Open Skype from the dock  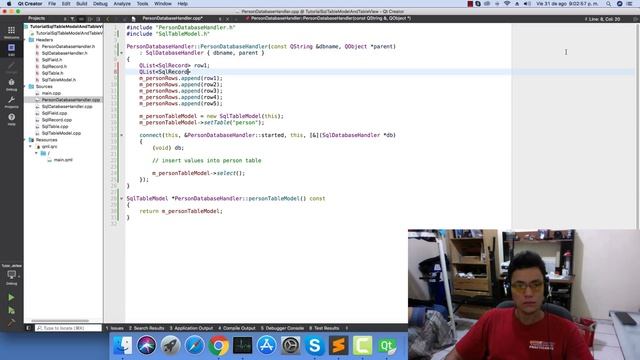pyautogui.click(x=315, y=346)
